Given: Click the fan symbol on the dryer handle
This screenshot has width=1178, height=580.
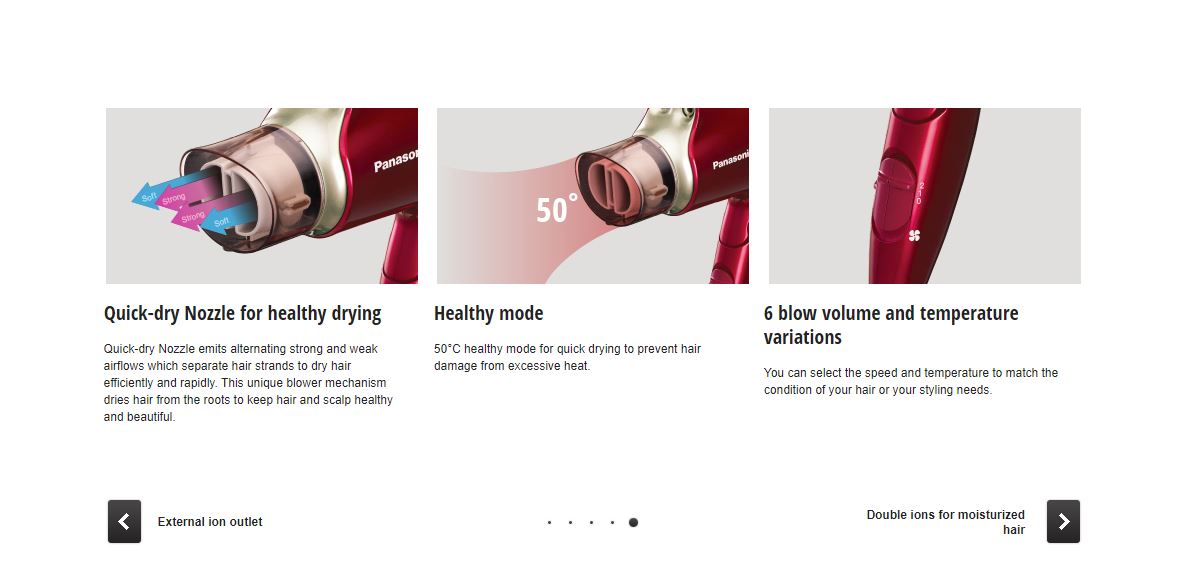Looking at the screenshot, I should point(914,236).
